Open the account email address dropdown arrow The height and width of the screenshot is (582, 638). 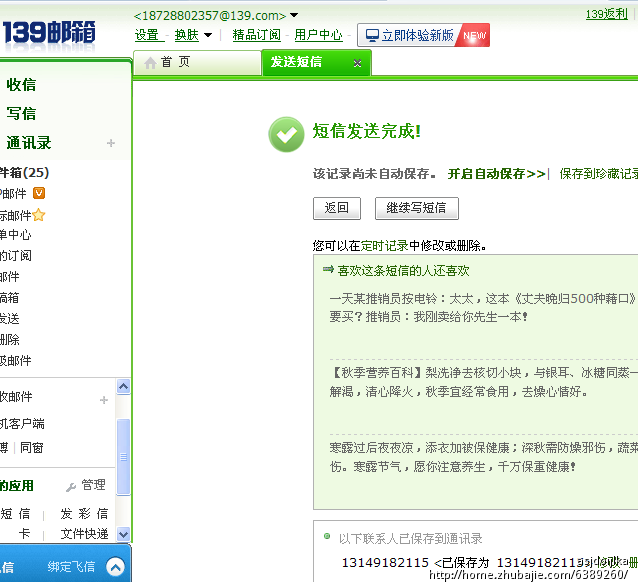point(294,15)
